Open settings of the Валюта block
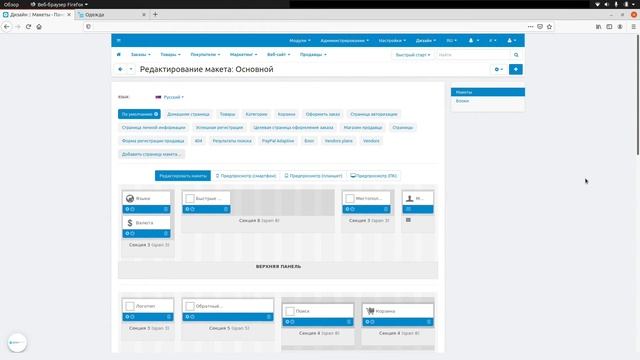 127,233
